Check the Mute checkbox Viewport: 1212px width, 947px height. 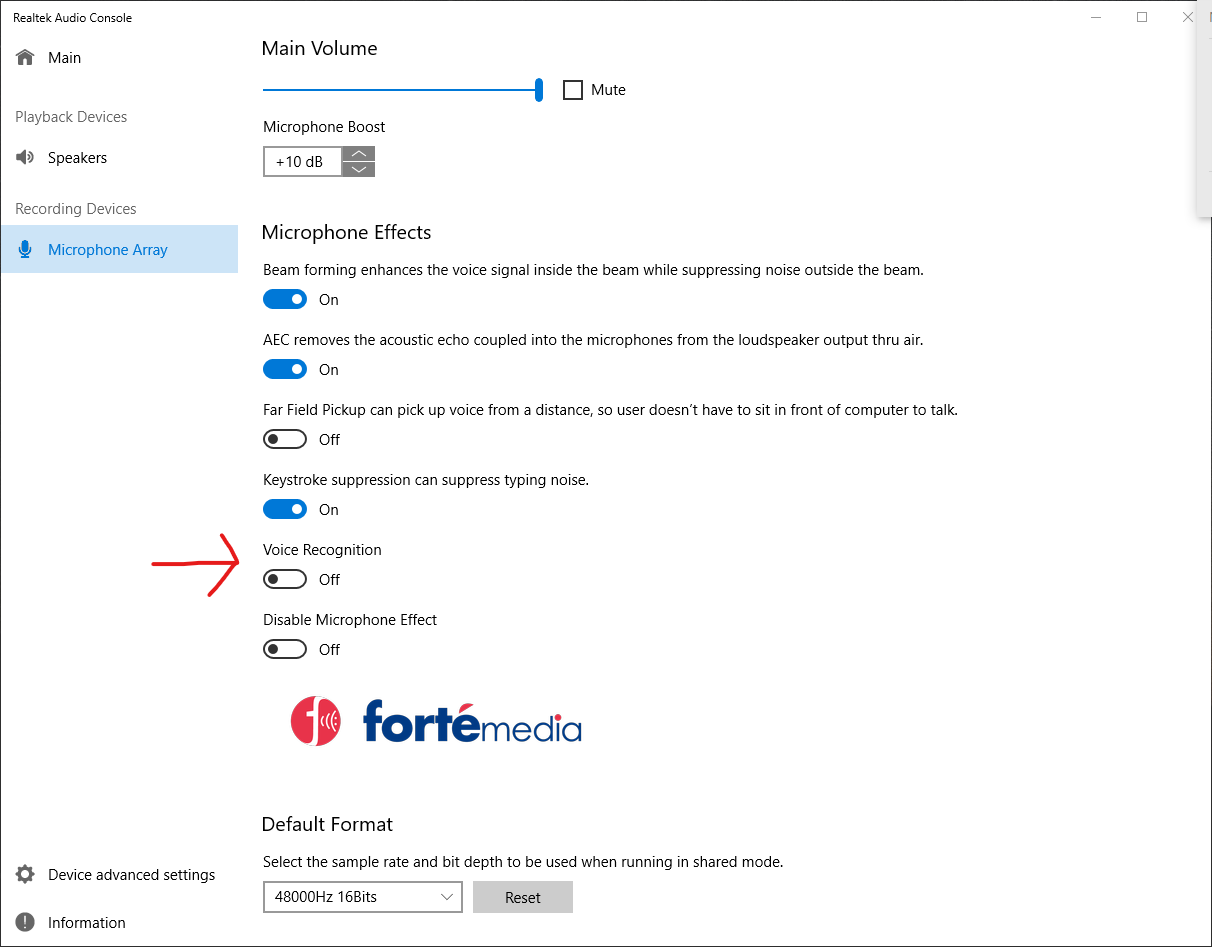573,90
